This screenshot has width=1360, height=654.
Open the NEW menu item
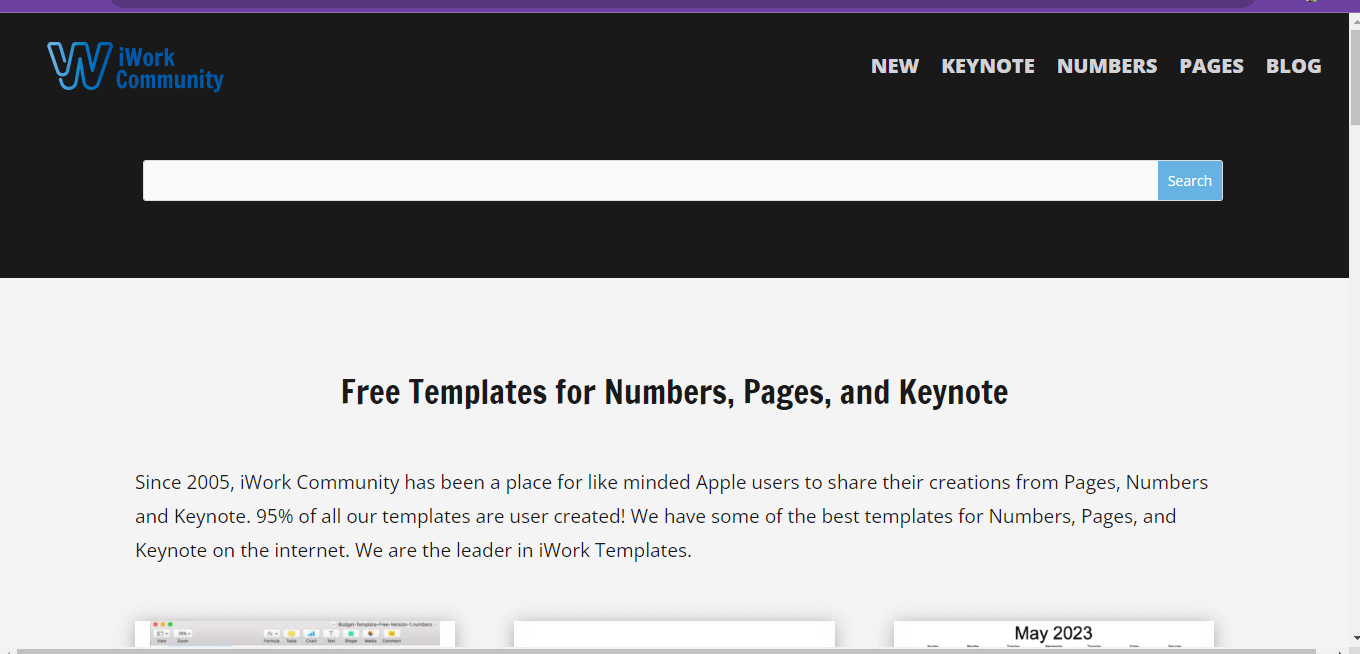(x=895, y=66)
